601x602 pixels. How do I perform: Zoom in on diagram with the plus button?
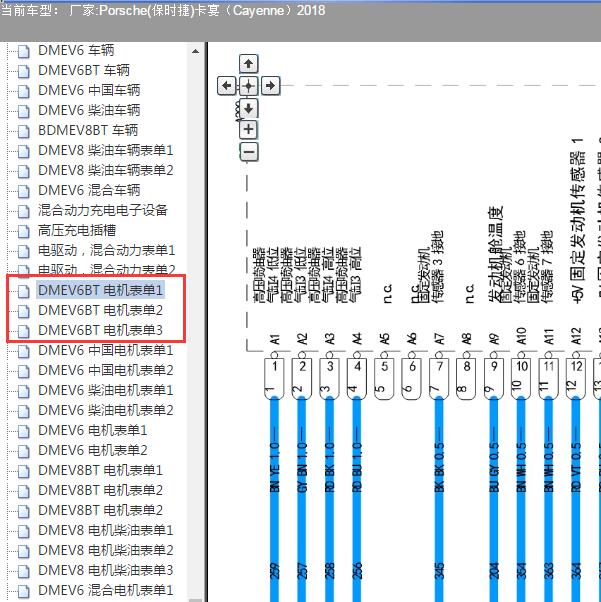click(x=248, y=129)
